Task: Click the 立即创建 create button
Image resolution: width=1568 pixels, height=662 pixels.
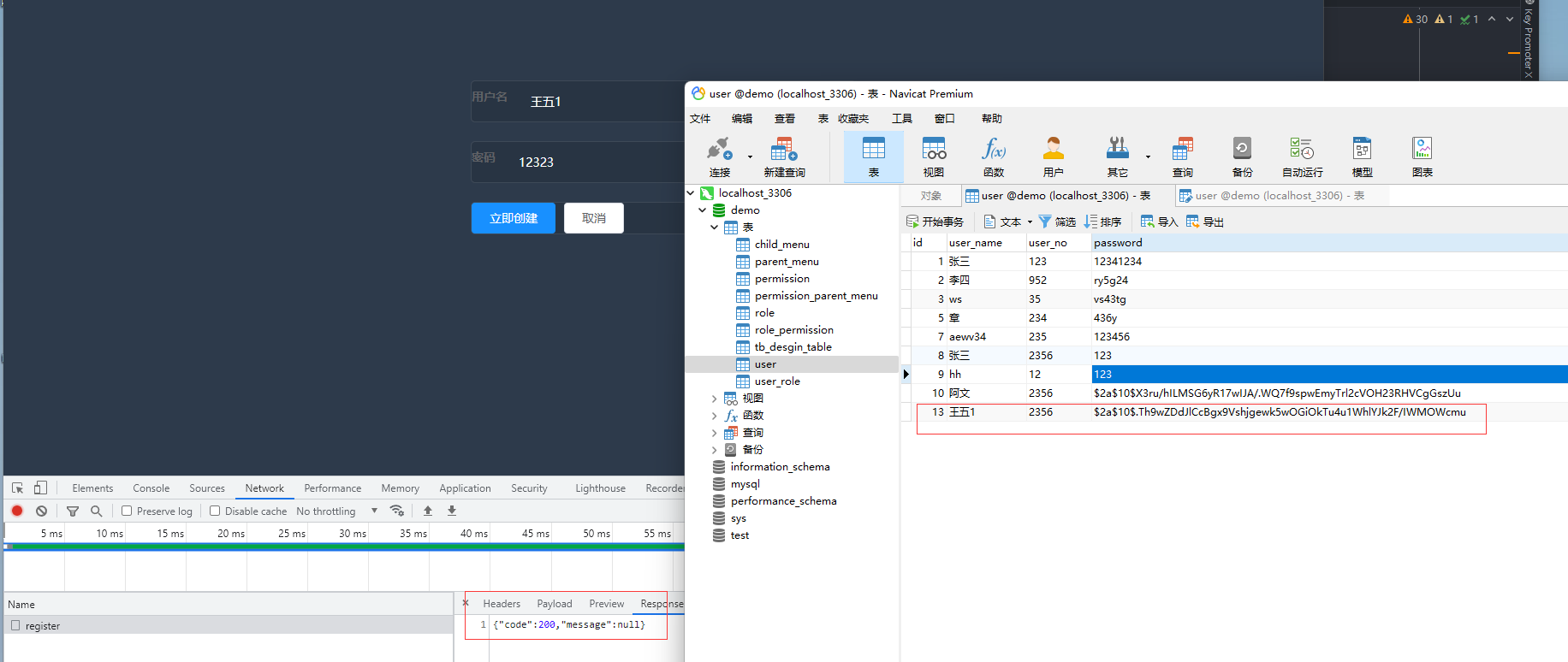Action: (514, 218)
